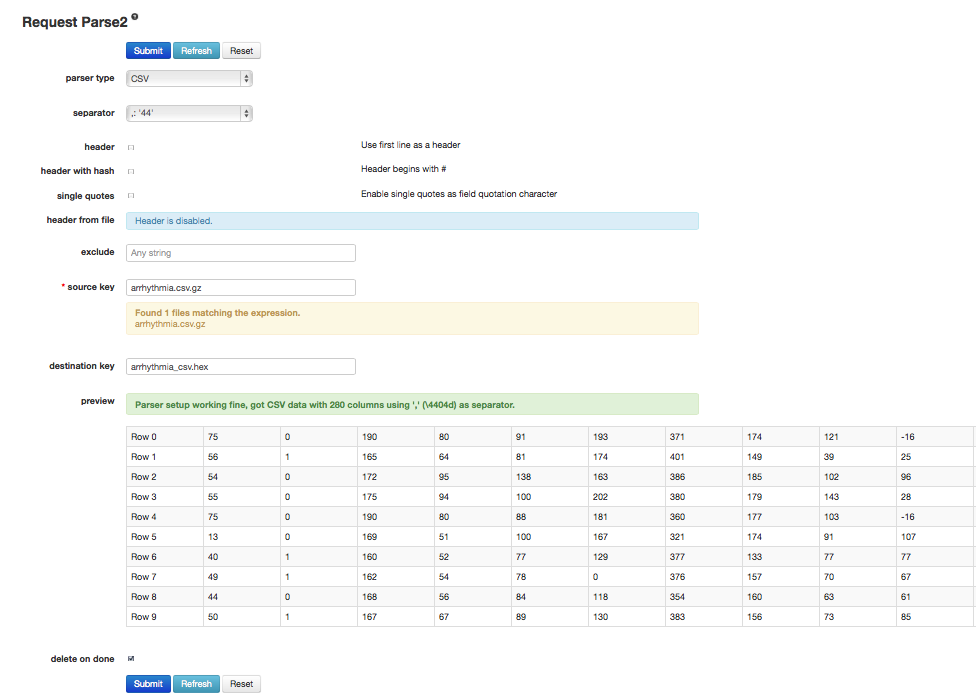The image size is (976, 699).
Task: Click the exclude input field
Action: click(240, 252)
